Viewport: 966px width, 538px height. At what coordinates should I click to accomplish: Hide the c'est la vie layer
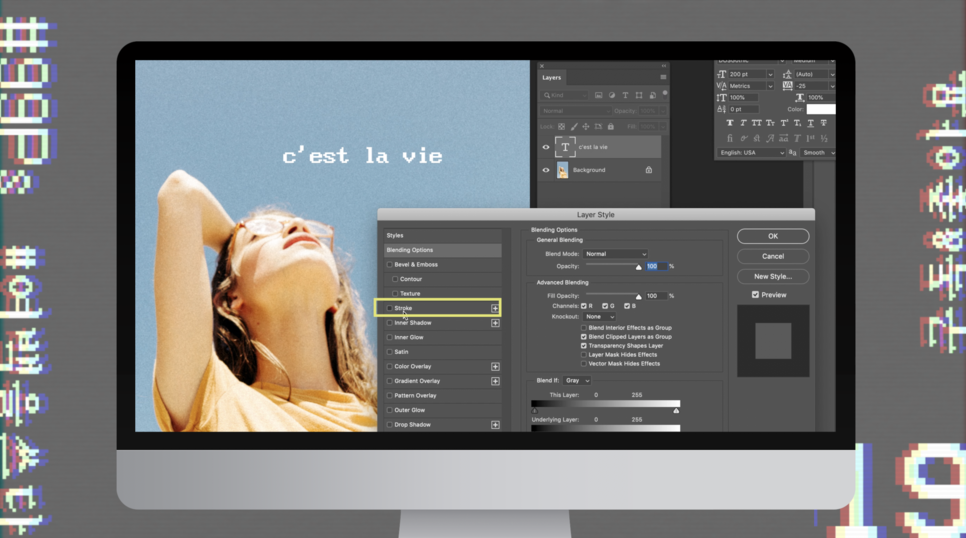(x=546, y=147)
